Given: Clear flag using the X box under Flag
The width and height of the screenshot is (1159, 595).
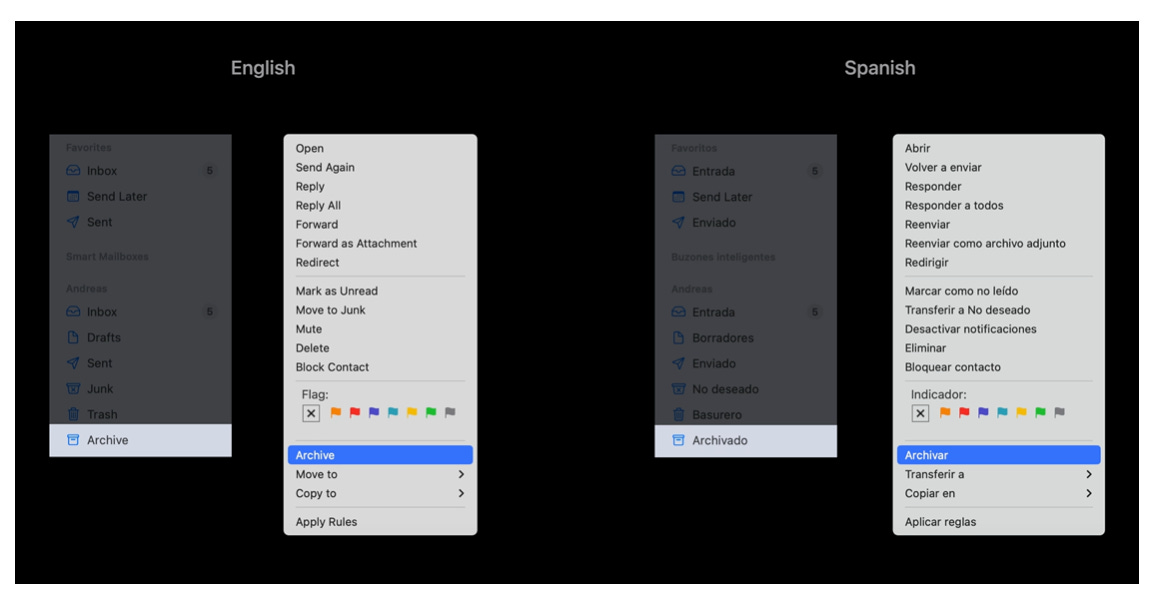Looking at the screenshot, I should [x=311, y=413].
